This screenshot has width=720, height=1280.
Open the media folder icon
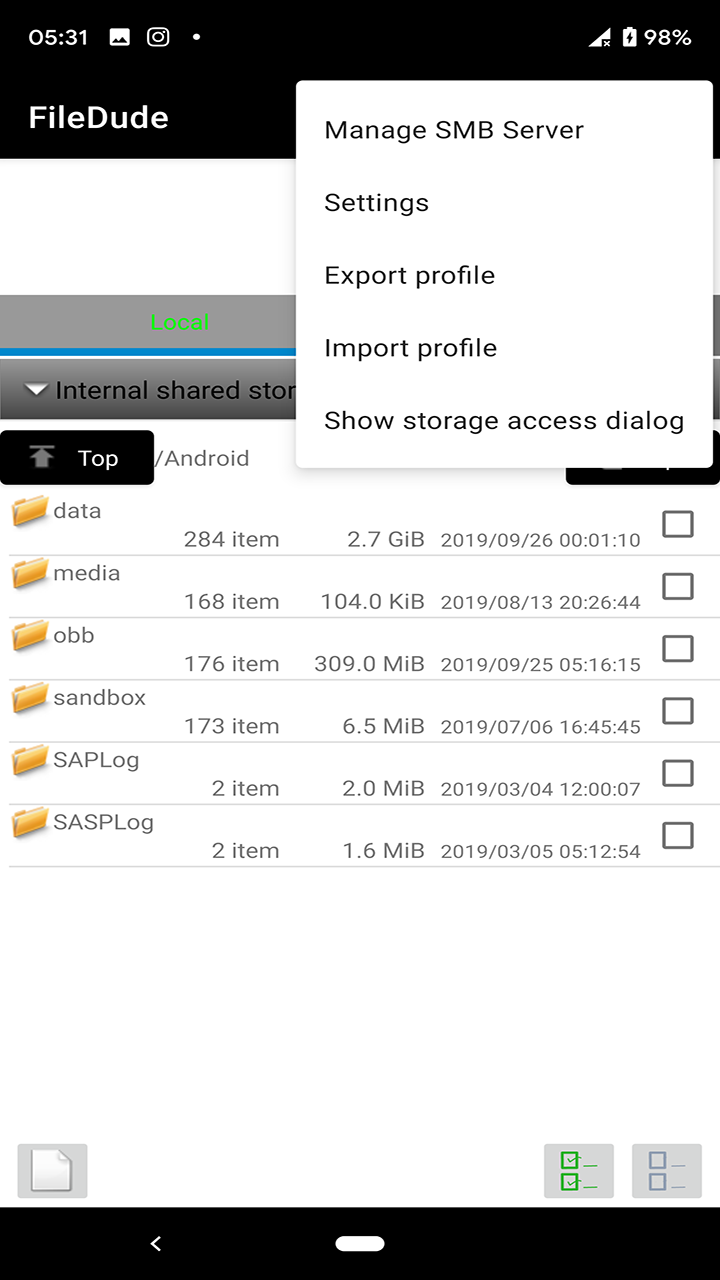(31, 572)
